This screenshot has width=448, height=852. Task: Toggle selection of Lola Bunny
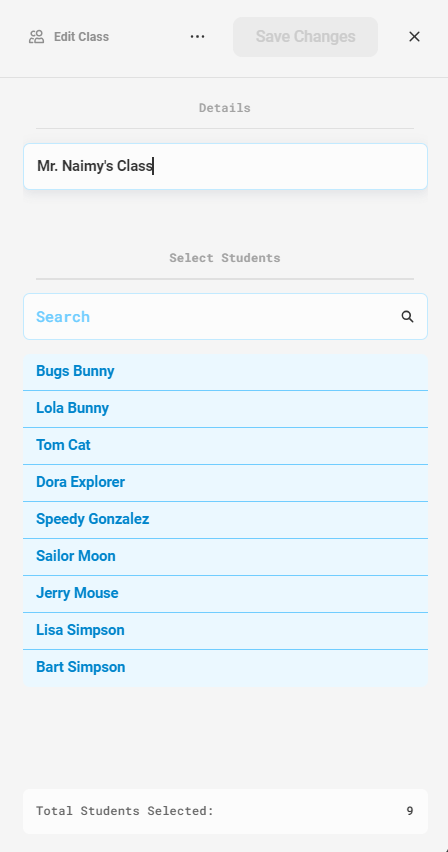point(225,409)
